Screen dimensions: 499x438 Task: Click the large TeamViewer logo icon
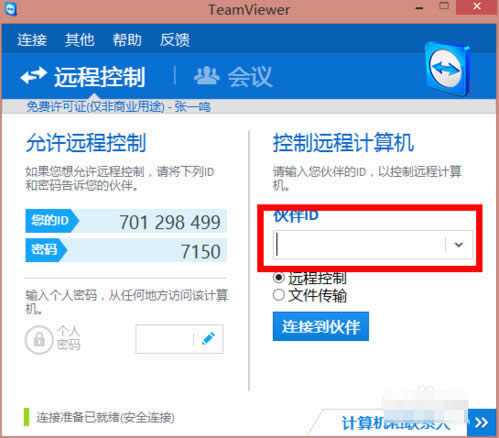[x=448, y=69]
